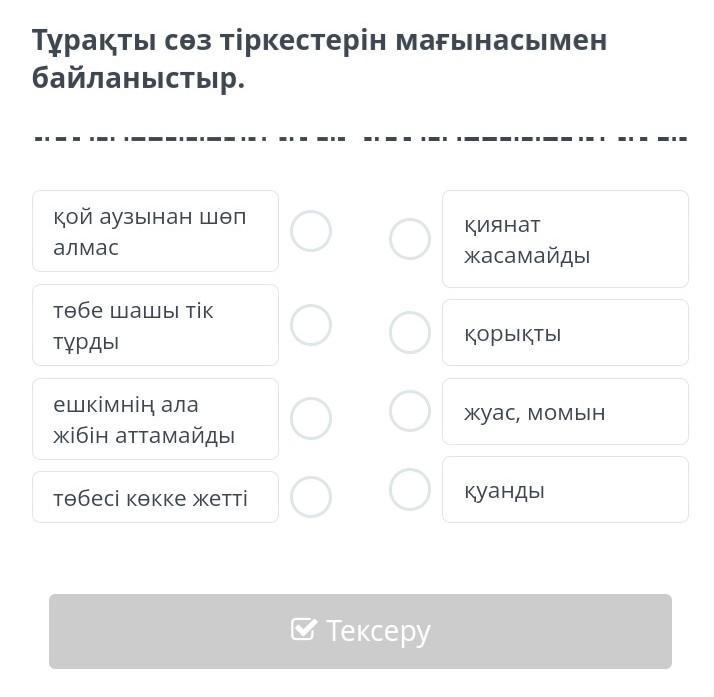Viewport: 714px width, 697px height.
Task: Click the қуанды answer card
Action: click(x=565, y=490)
